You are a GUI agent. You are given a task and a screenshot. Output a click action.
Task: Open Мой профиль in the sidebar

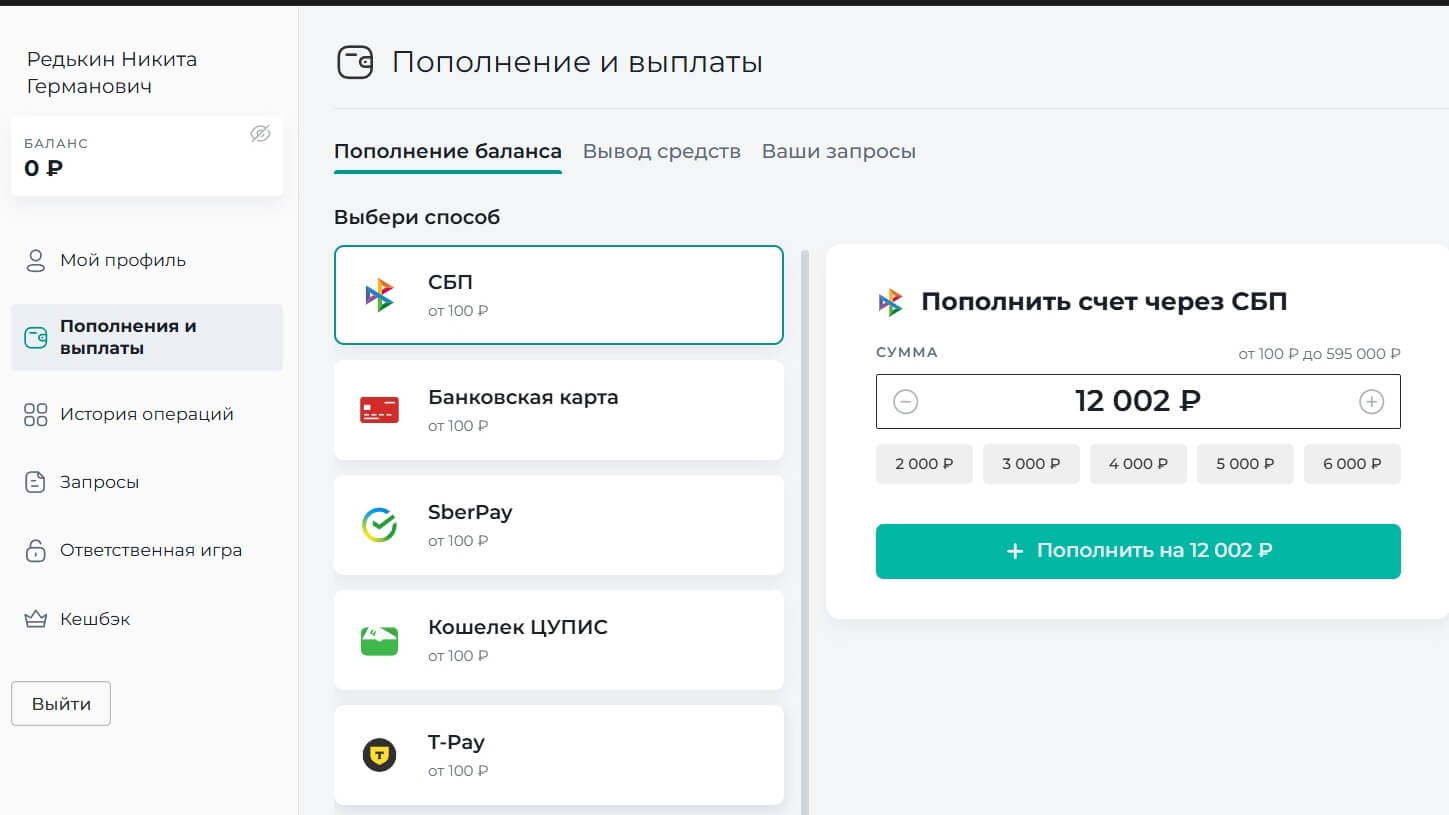pos(122,261)
